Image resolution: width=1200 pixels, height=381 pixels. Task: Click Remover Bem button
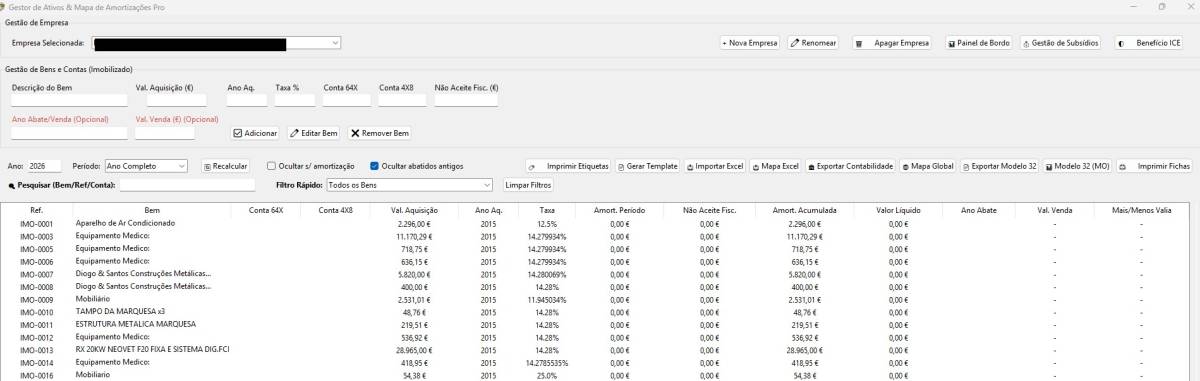tap(380, 133)
